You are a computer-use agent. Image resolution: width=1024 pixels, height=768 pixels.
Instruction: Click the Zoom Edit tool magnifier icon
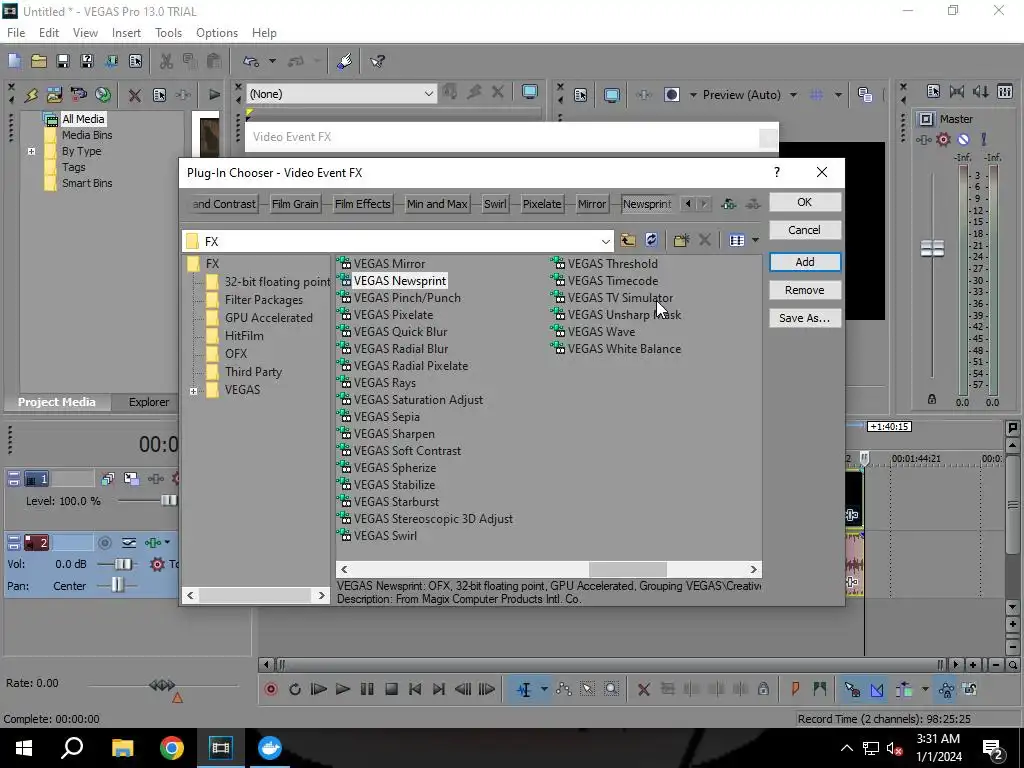611,689
